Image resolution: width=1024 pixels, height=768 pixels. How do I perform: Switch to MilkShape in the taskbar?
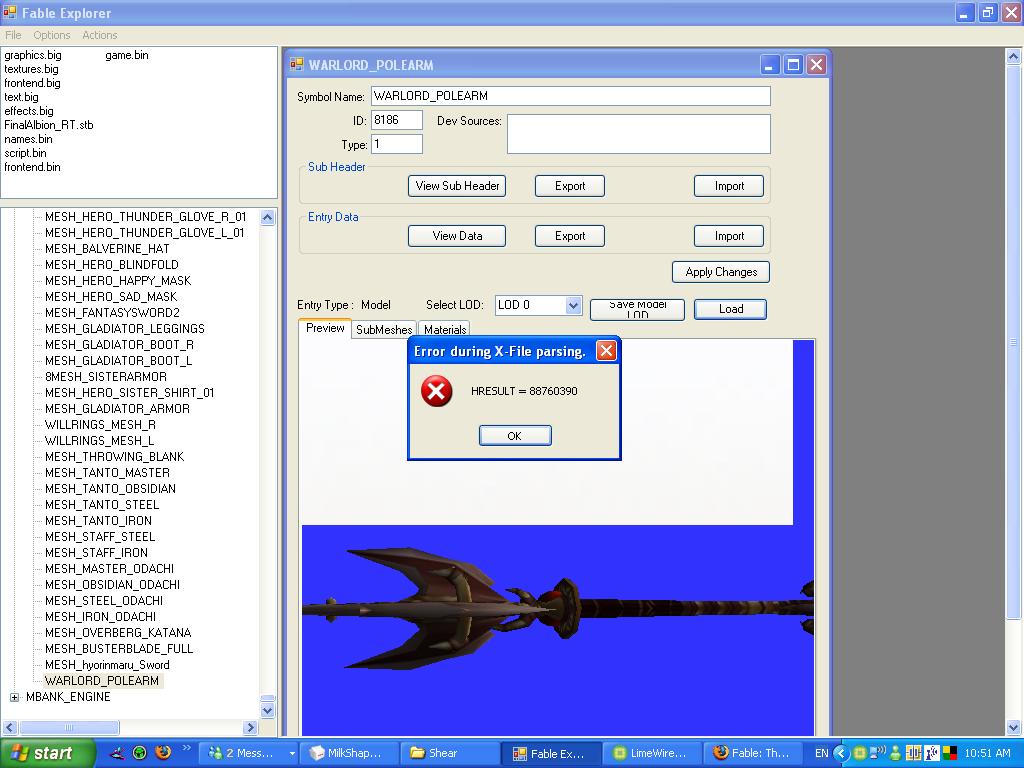[x=346, y=753]
